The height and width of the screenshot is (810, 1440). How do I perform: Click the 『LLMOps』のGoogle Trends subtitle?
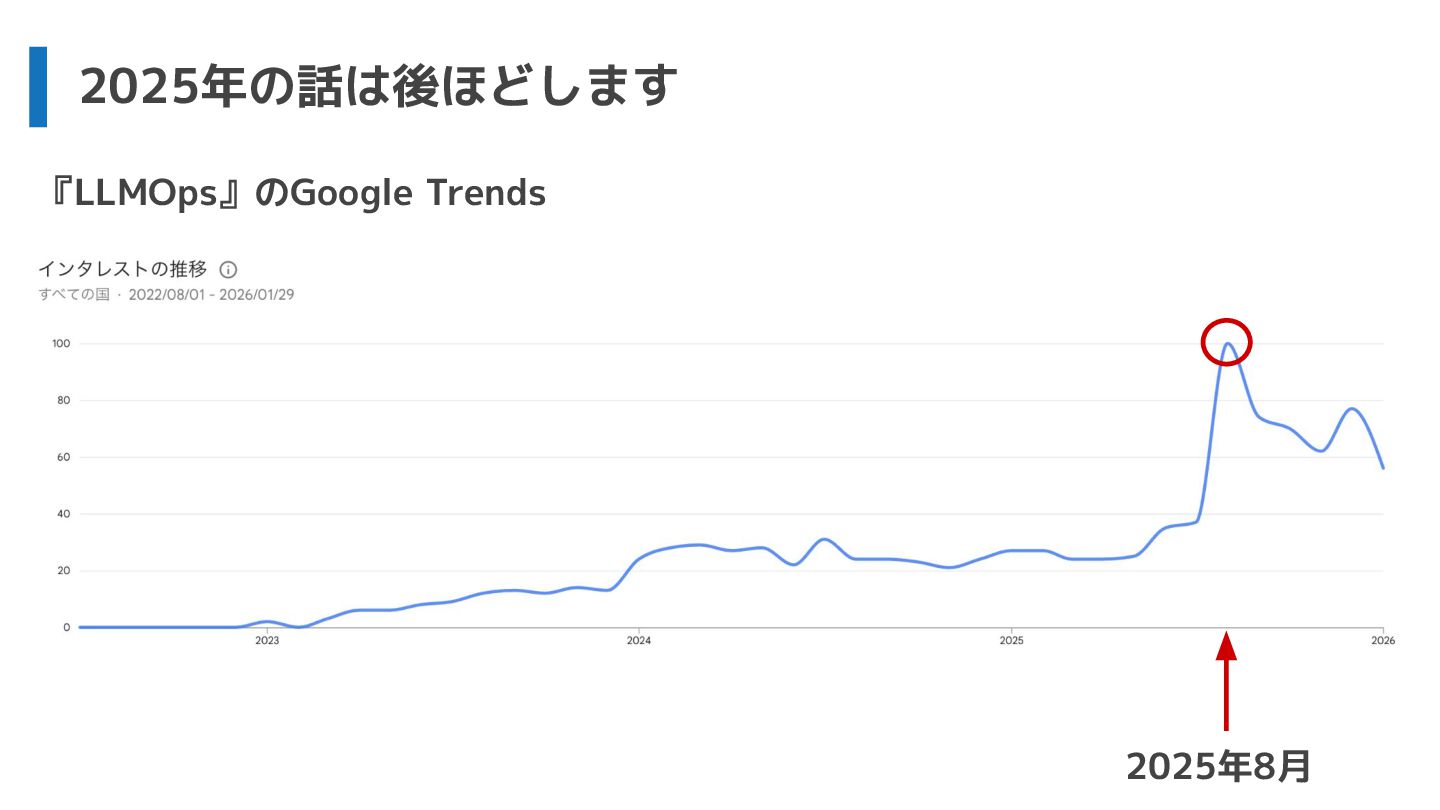(x=296, y=192)
